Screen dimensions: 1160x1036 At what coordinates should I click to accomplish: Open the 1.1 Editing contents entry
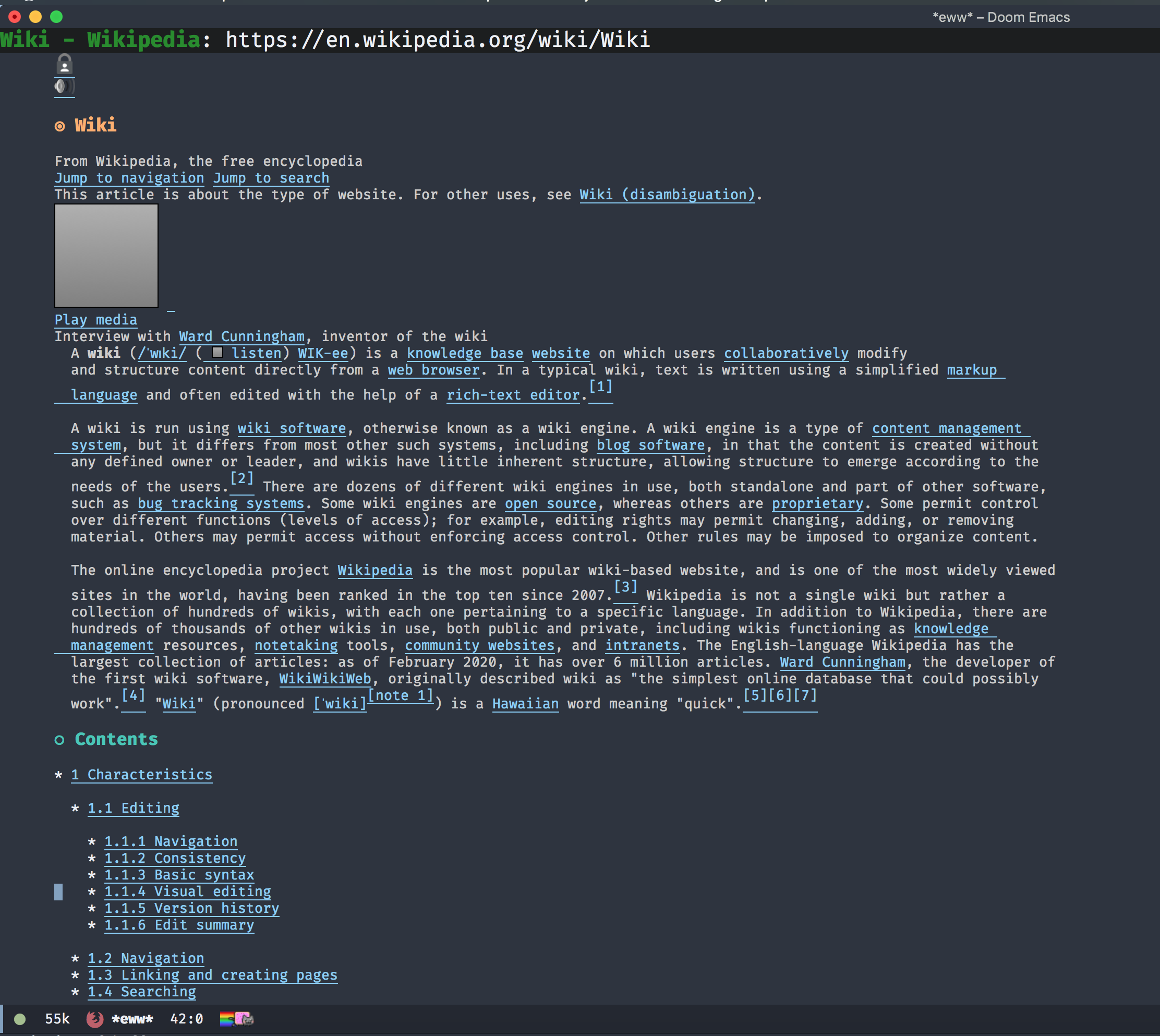pos(133,809)
